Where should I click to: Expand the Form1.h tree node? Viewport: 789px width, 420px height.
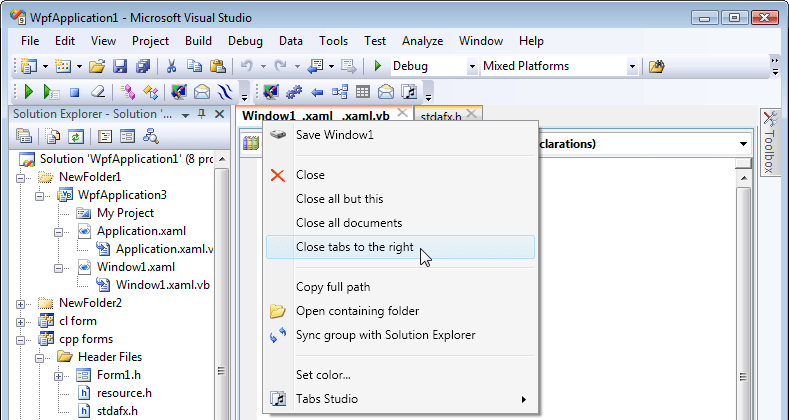(59, 376)
